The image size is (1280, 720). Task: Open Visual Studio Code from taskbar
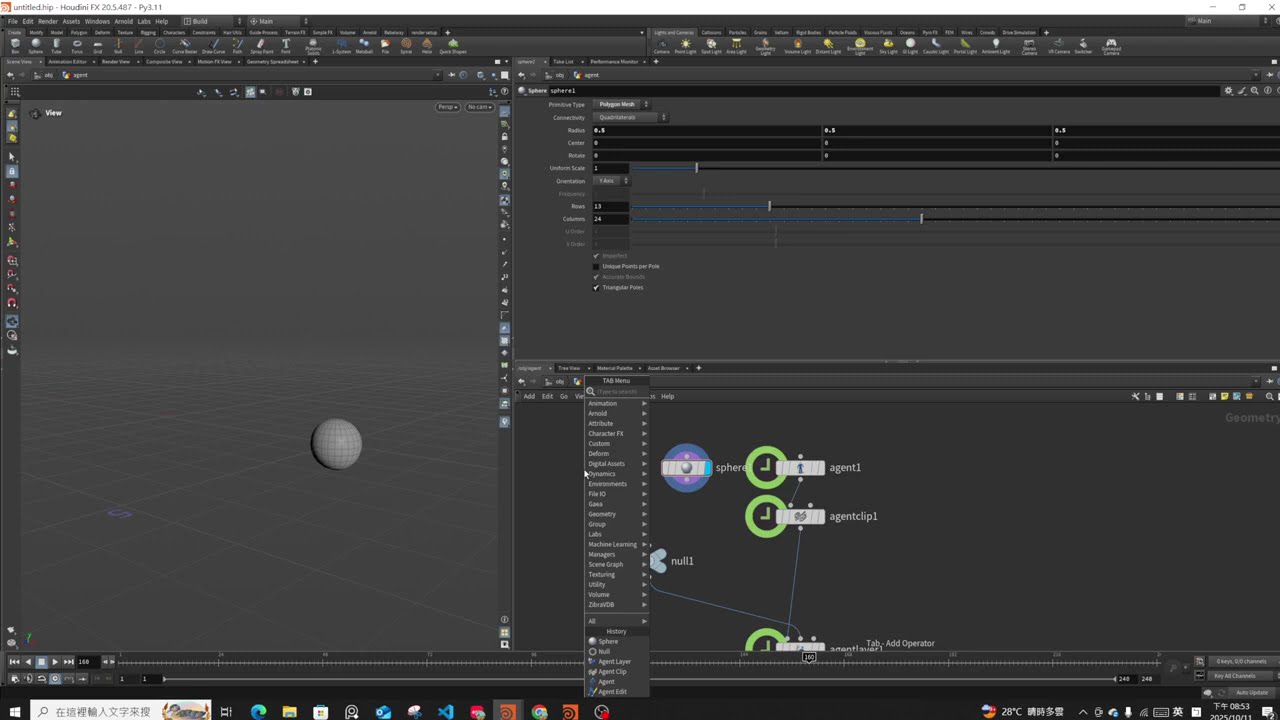point(446,712)
